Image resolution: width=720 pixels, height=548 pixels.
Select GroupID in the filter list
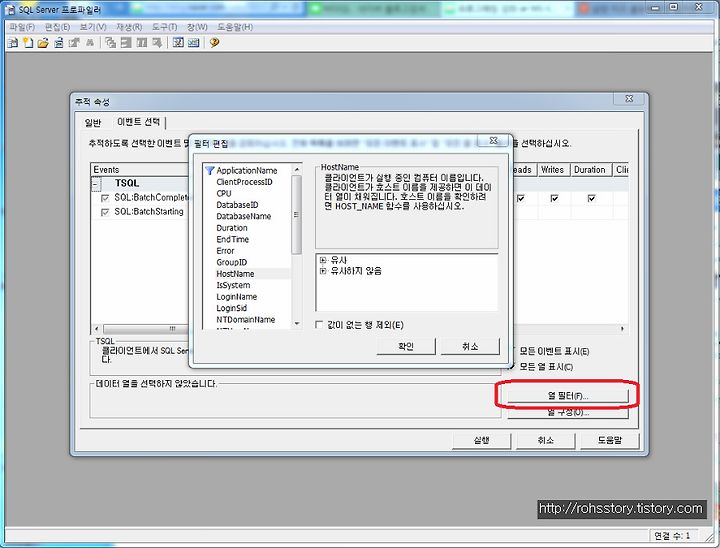click(x=232, y=262)
